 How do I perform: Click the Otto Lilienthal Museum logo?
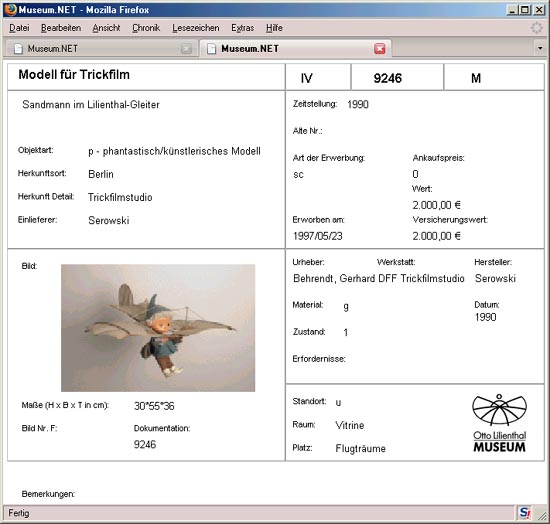499,423
